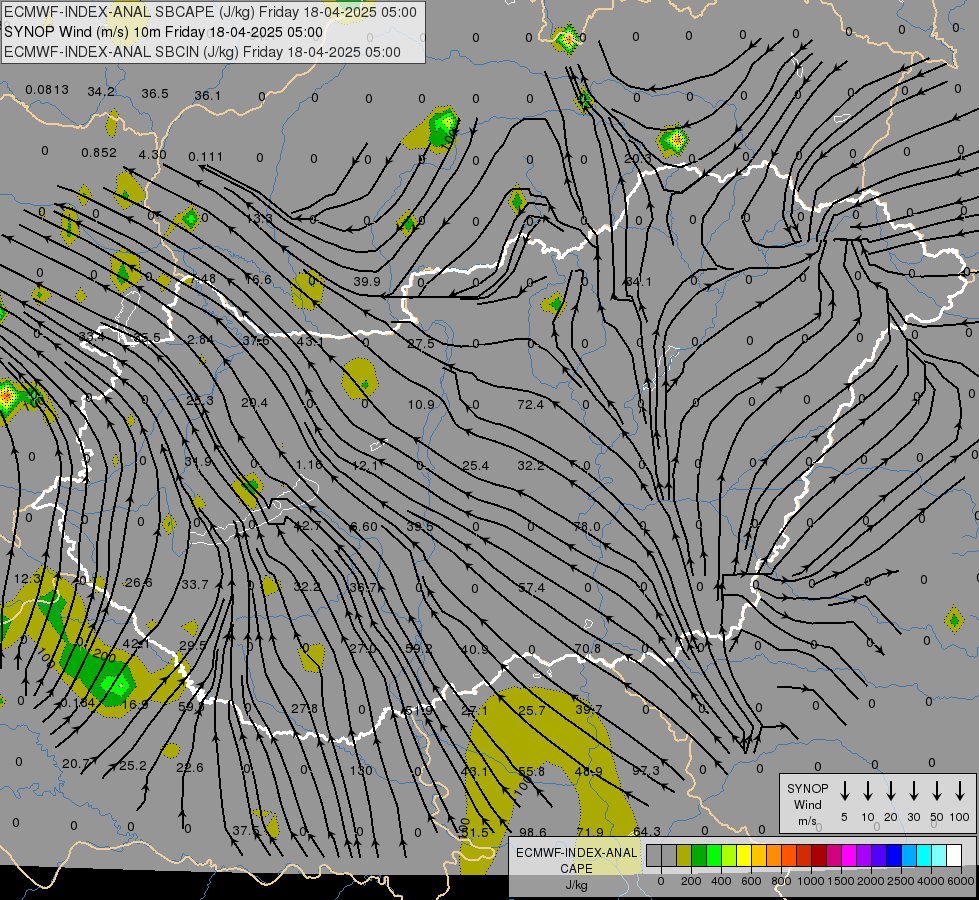The height and width of the screenshot is (900, 979).
Task: Click the '6000' tick on color scale
Action: 962,881
